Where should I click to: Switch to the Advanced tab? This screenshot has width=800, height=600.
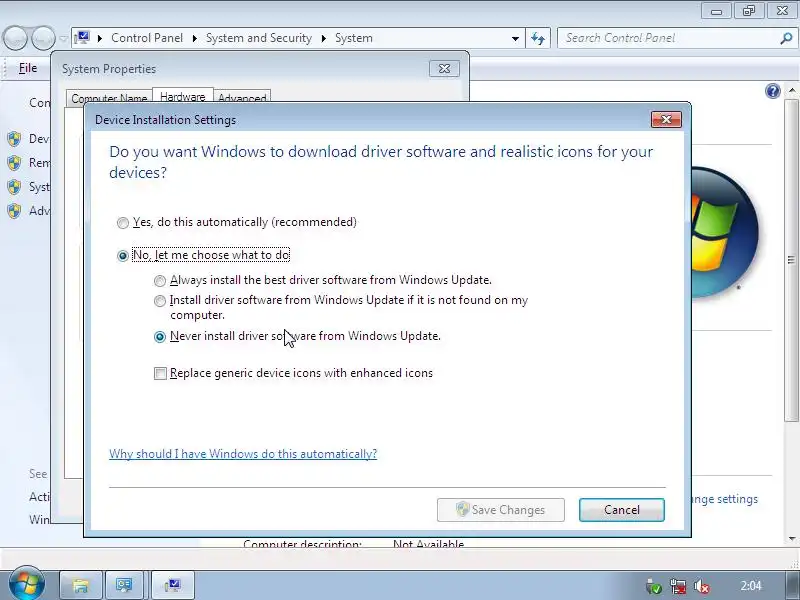[242, 97]
